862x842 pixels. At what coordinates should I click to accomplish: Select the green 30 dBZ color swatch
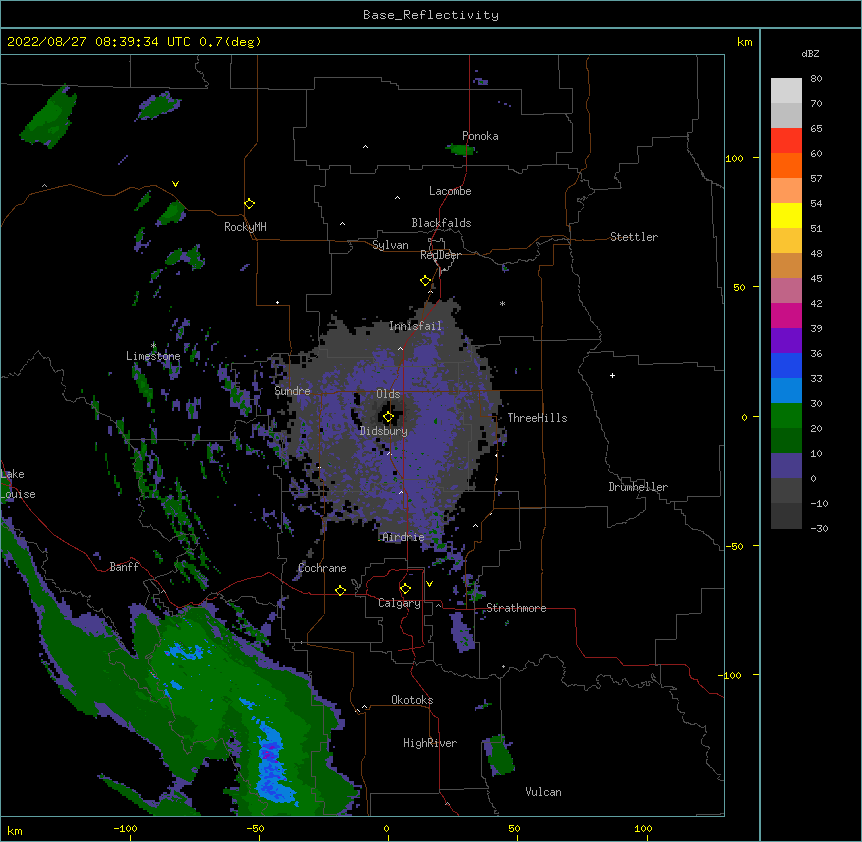point(786,416)
